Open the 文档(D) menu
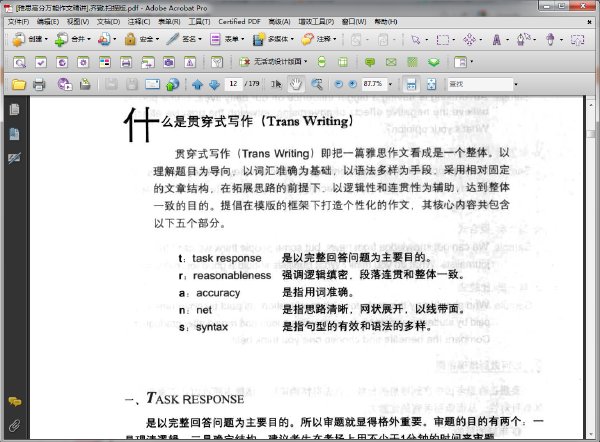 pyautogui.click(x=108, y=22)
